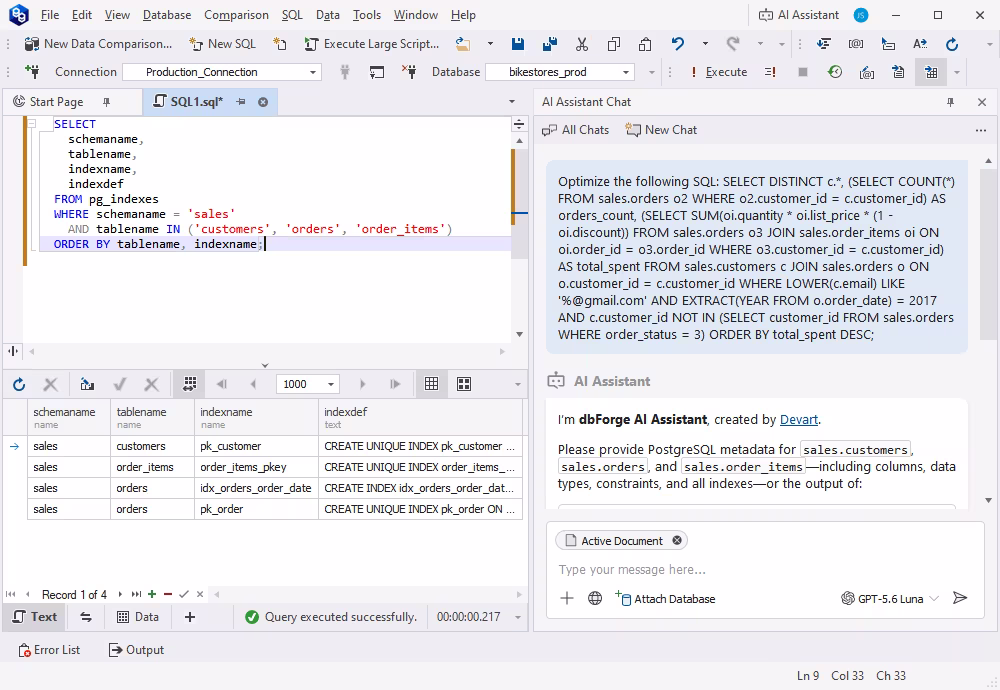Click the Save All icon
The image size is (1000, 690).
click(x=550, y=44)
